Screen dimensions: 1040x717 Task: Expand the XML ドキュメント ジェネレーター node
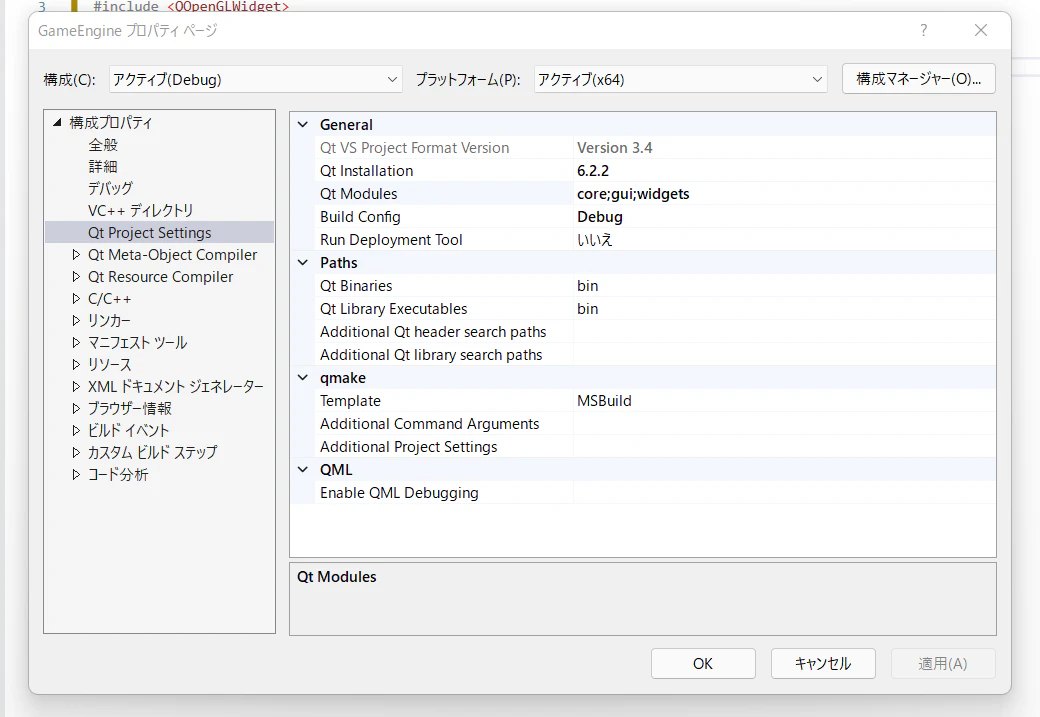click(x=76, y=386)
